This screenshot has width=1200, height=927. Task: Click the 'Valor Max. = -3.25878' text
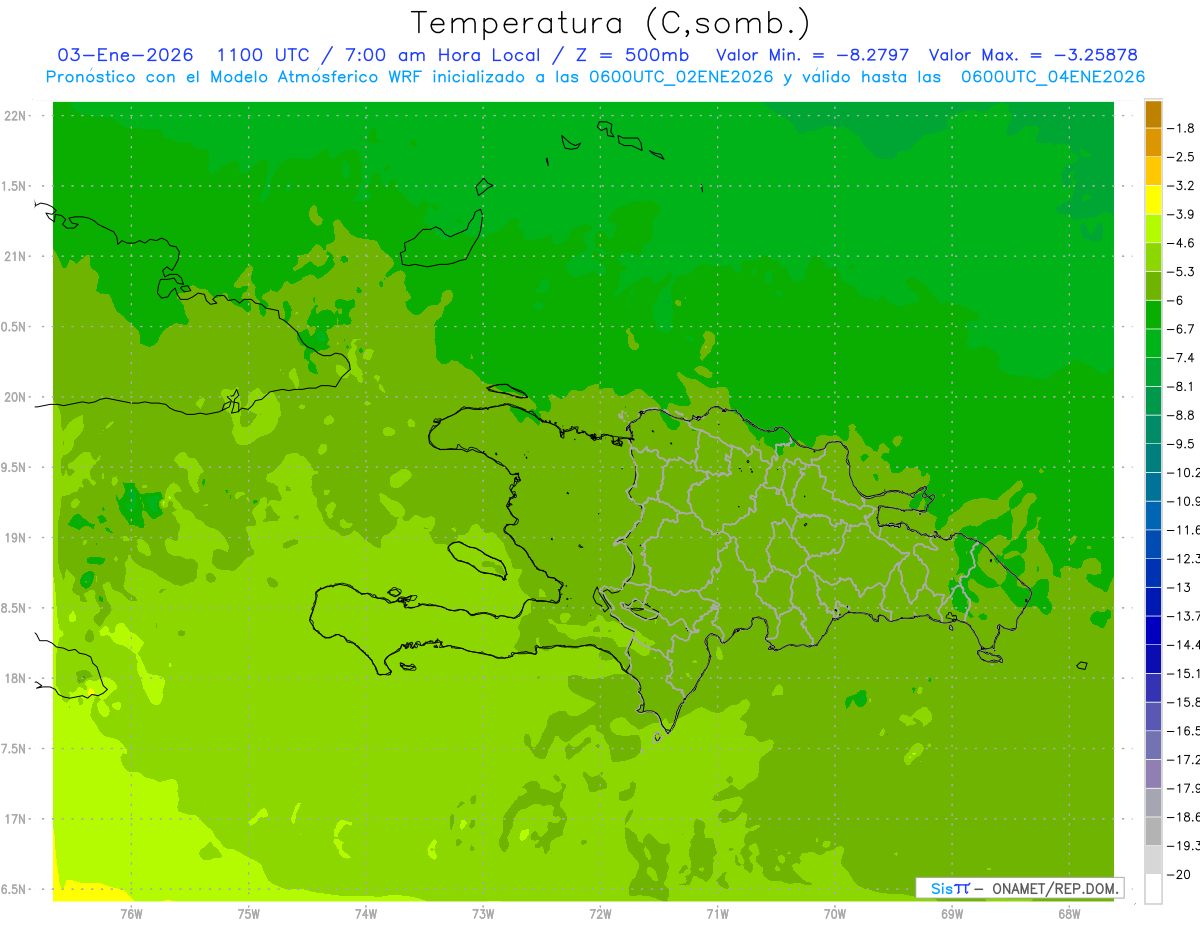[1033, 55]
